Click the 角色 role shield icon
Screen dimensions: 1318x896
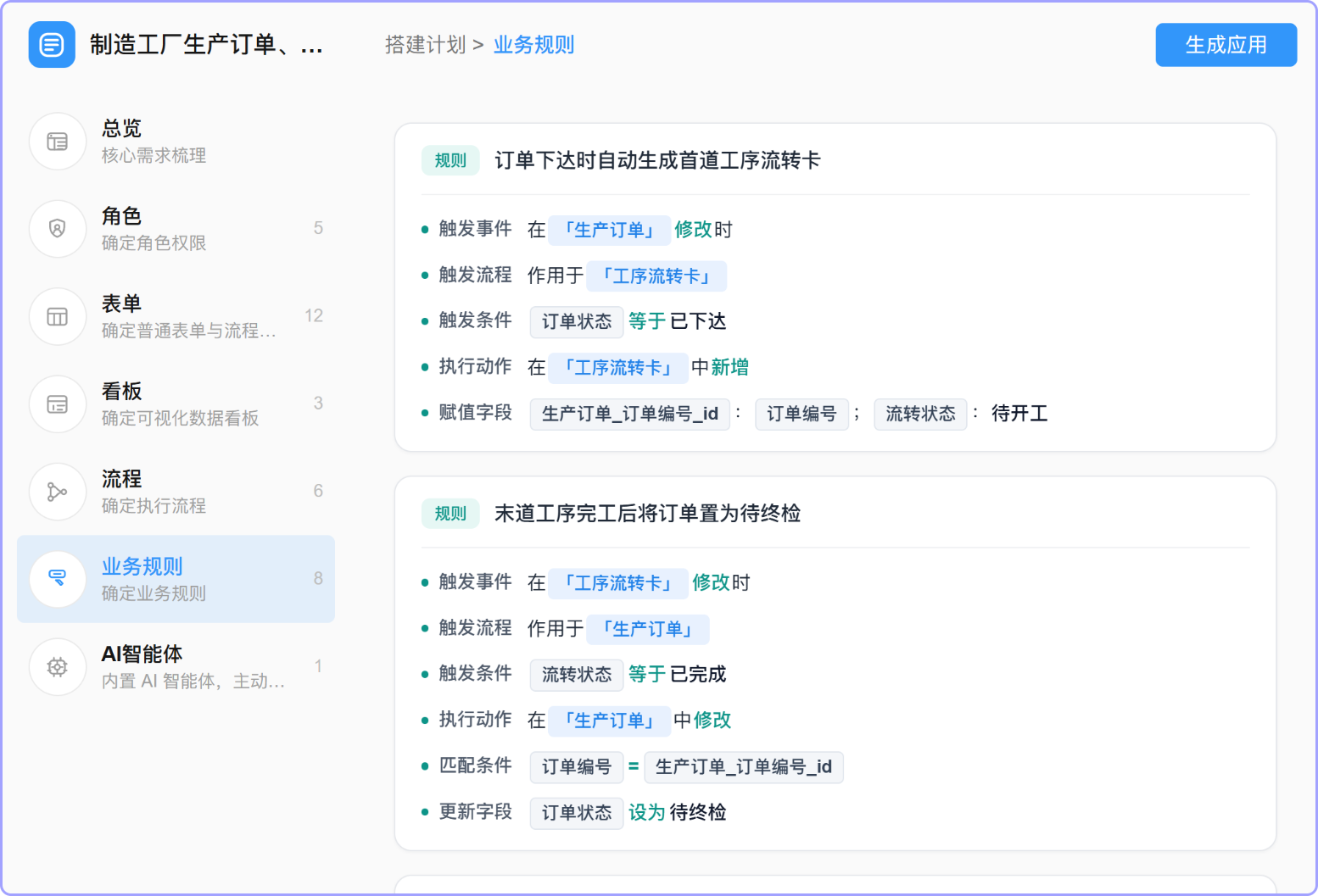(x=58, y=229)
